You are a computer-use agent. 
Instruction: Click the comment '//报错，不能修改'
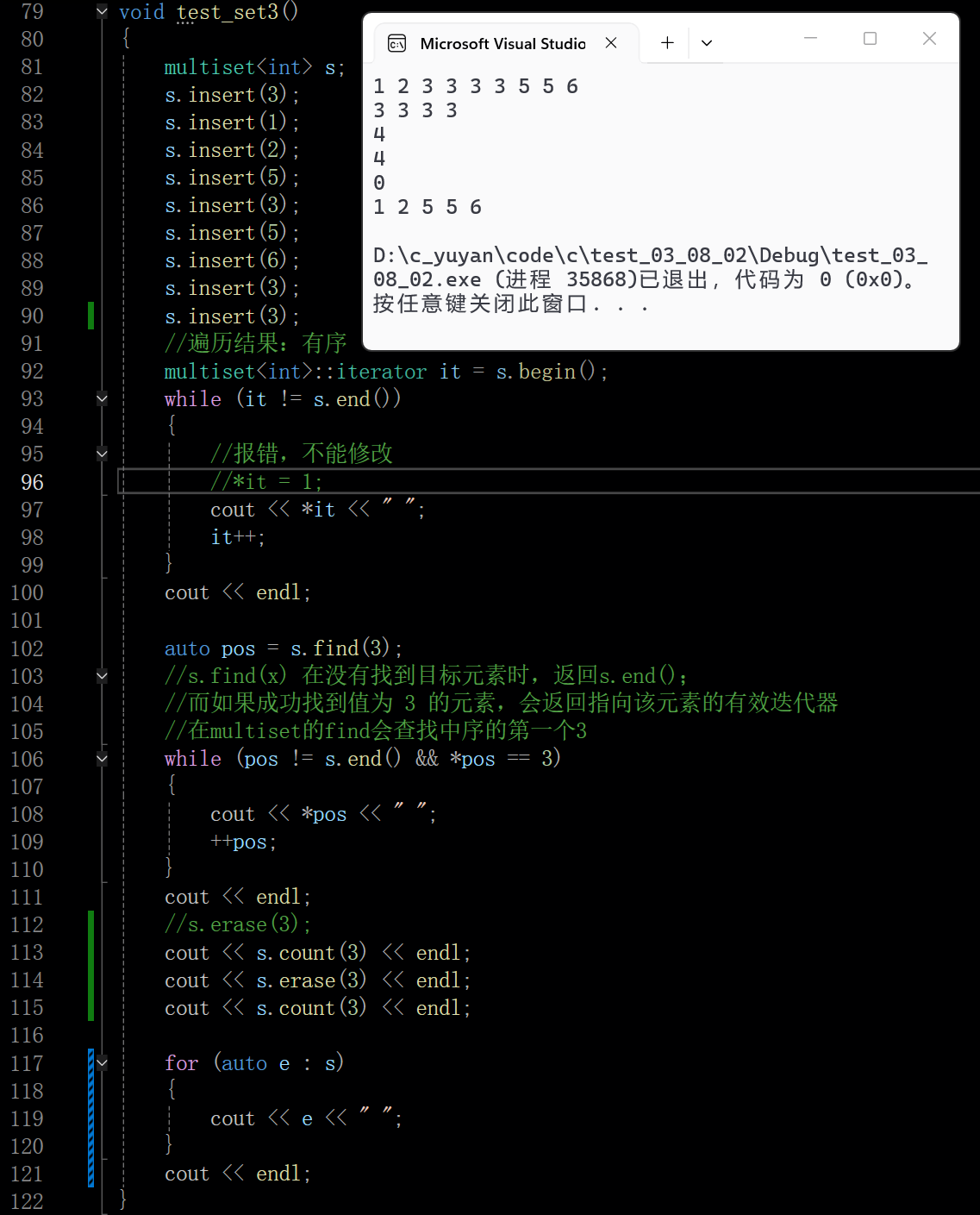pos(301,454)
